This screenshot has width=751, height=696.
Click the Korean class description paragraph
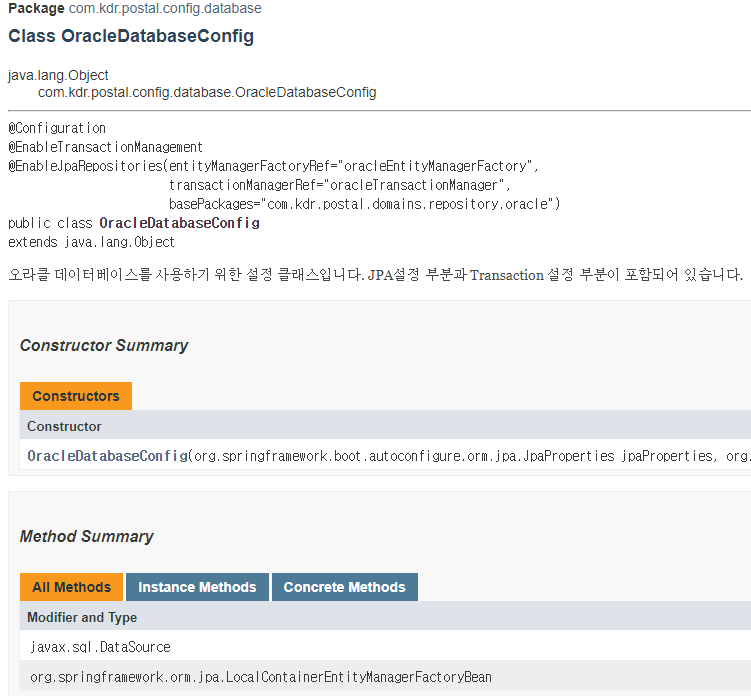tap(376, 275)
